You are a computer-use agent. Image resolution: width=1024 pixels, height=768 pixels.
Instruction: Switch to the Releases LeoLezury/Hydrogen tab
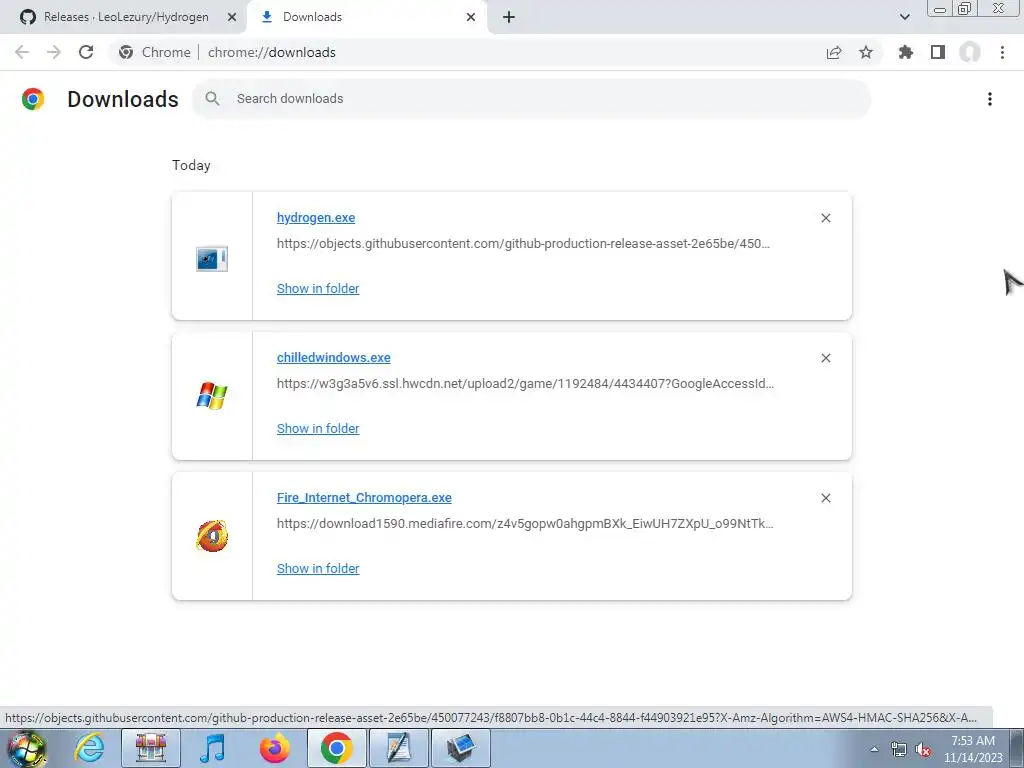pos(126,17)
